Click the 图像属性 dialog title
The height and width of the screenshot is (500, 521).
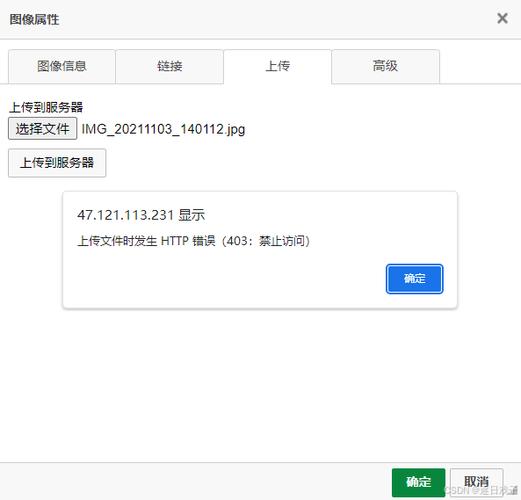tap(34, 19)
